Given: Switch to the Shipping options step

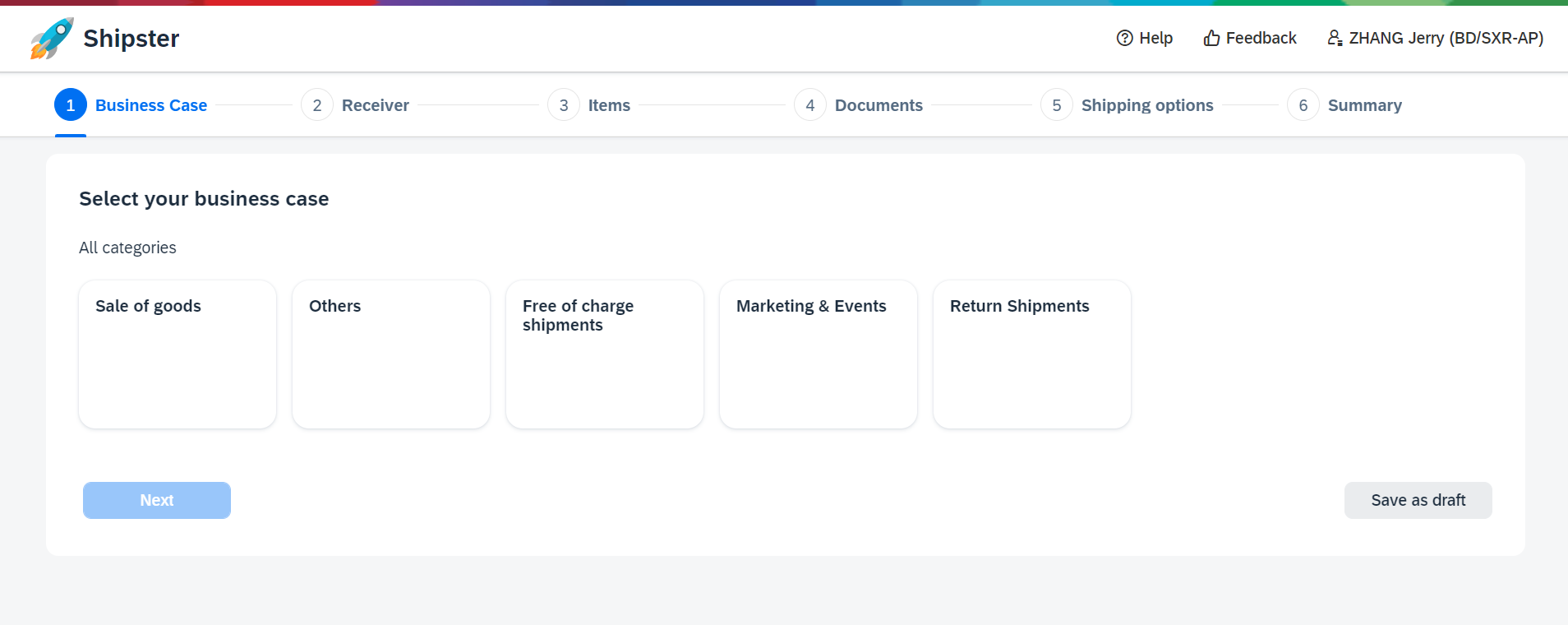Looking at the screenshot, I should 1146,105.
